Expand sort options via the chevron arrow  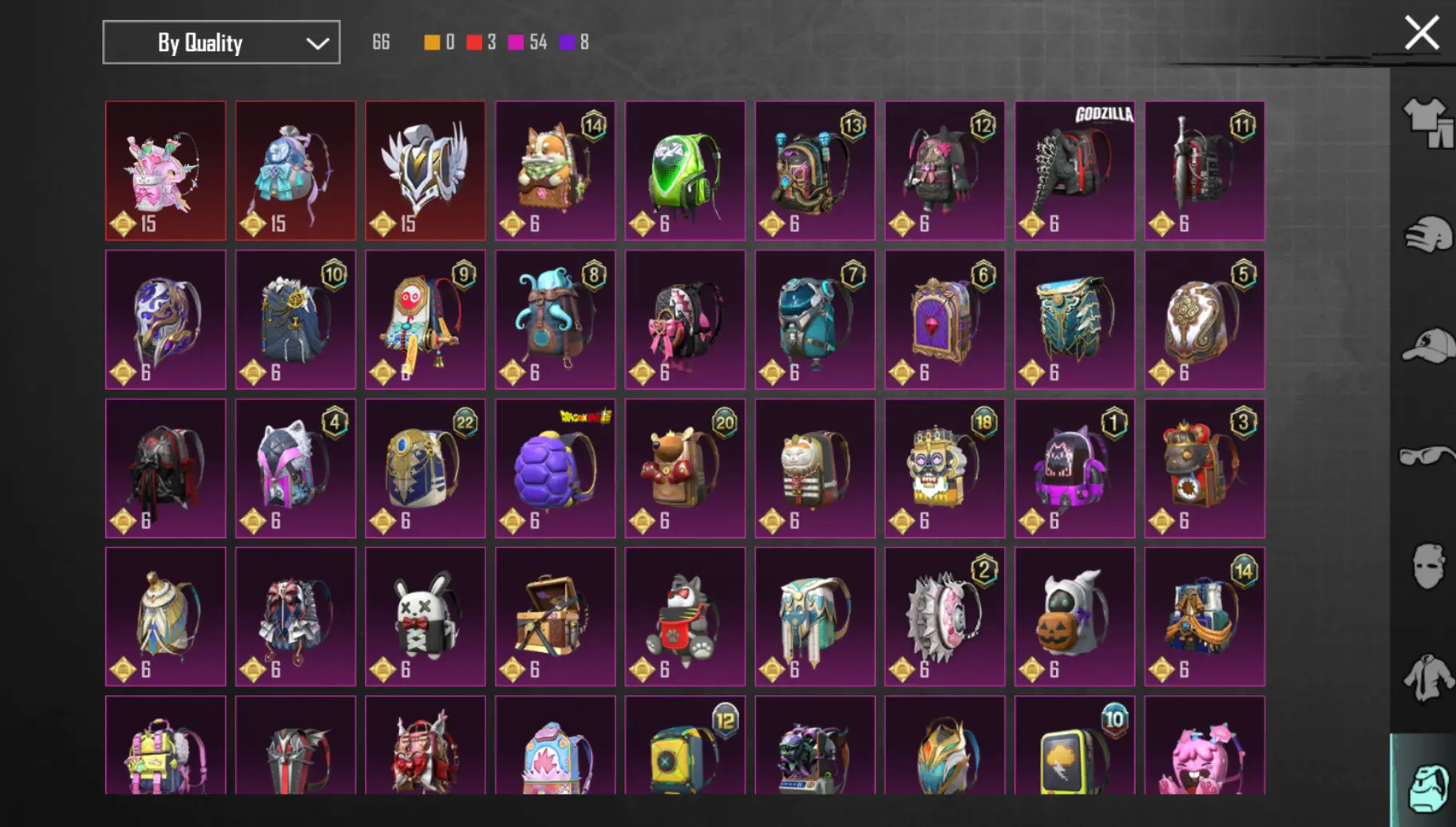click(318, 43)
